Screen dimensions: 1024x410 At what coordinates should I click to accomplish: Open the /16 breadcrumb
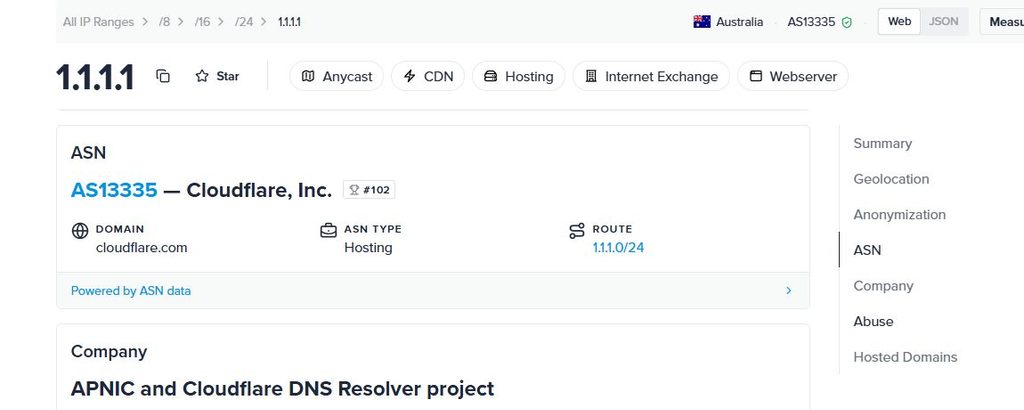[202, 22]
